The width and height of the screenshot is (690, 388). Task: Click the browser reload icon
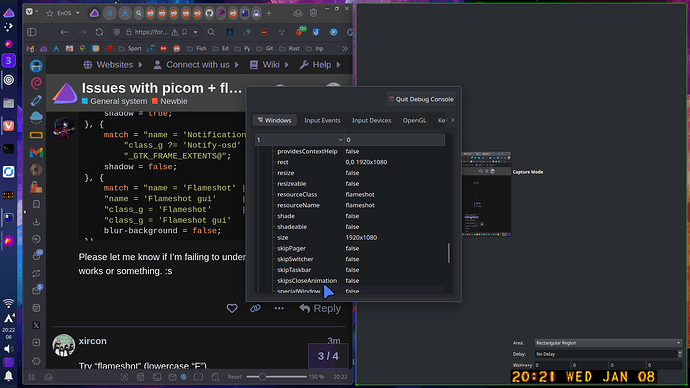(x=99, y=32)
